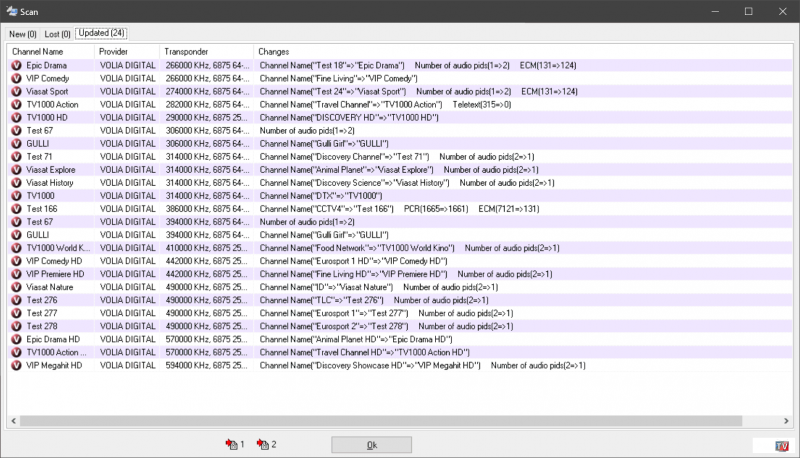Image resolution: width=800 pixels, height=458 pixels.
Task: Click the horizontal scrollbar below the list
Action: coord(400,421)
